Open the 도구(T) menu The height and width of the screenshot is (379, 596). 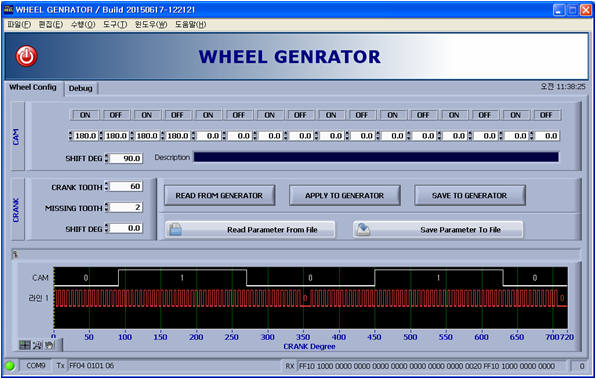tap(115, 25)
